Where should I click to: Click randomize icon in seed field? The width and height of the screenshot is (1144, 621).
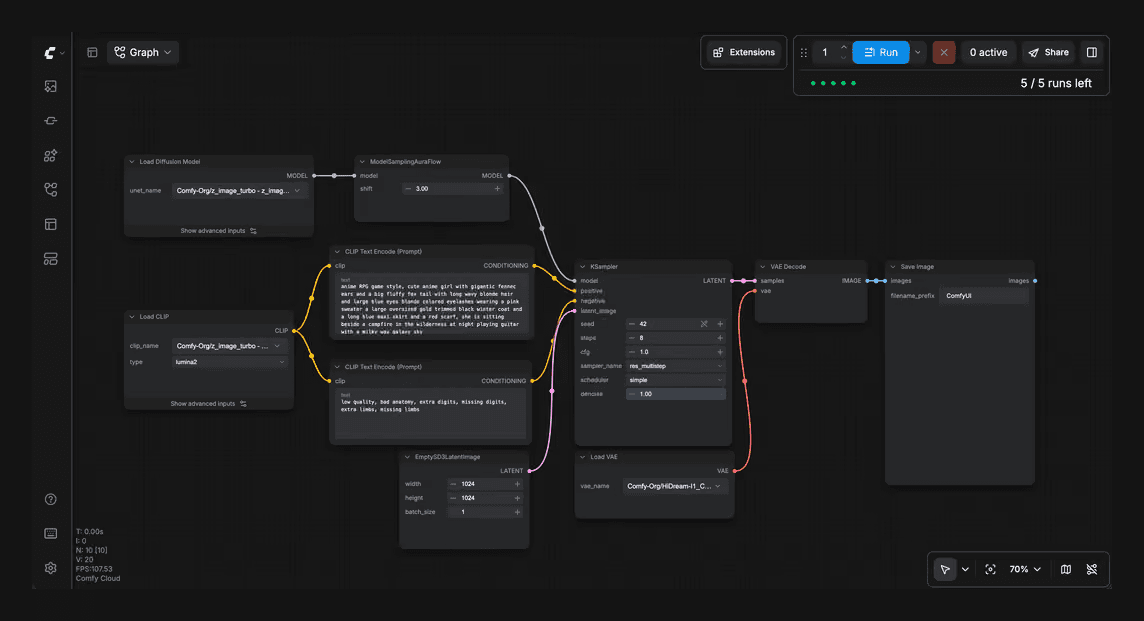point(704,324)
